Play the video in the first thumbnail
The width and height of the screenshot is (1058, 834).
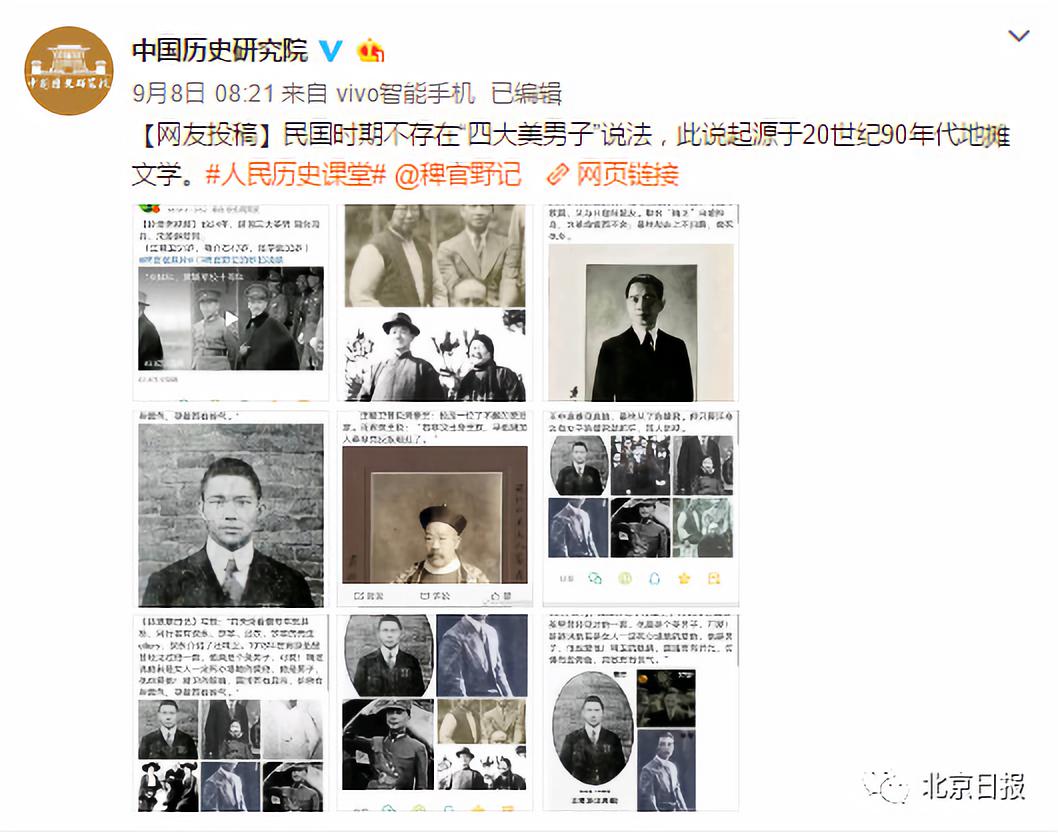pos(231,318)
